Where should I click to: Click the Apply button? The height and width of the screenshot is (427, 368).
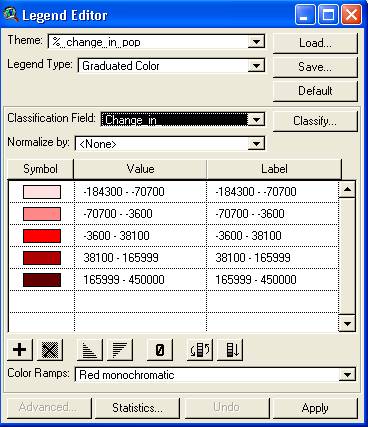point(315,408)
